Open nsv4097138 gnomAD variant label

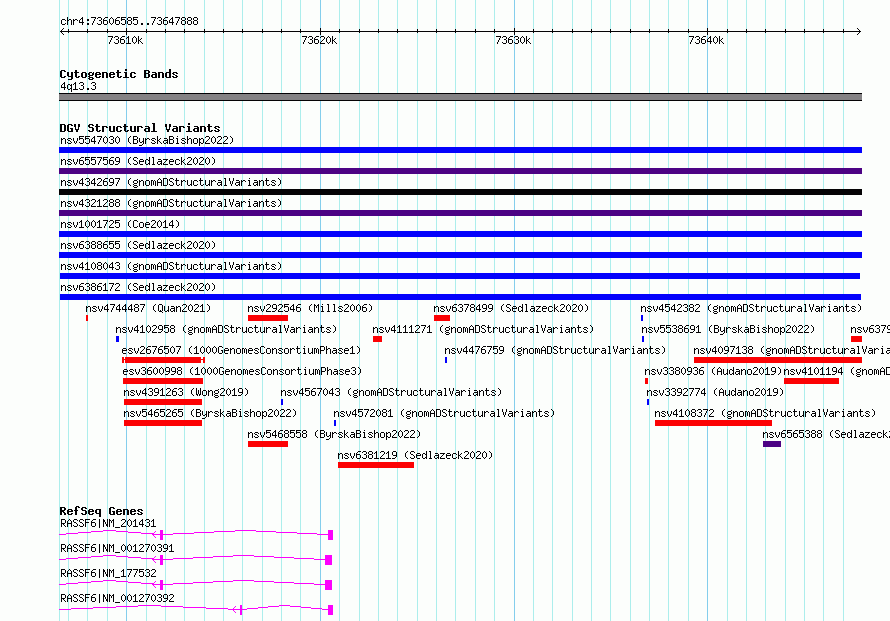pyautogui.click(x=791, y=350)
